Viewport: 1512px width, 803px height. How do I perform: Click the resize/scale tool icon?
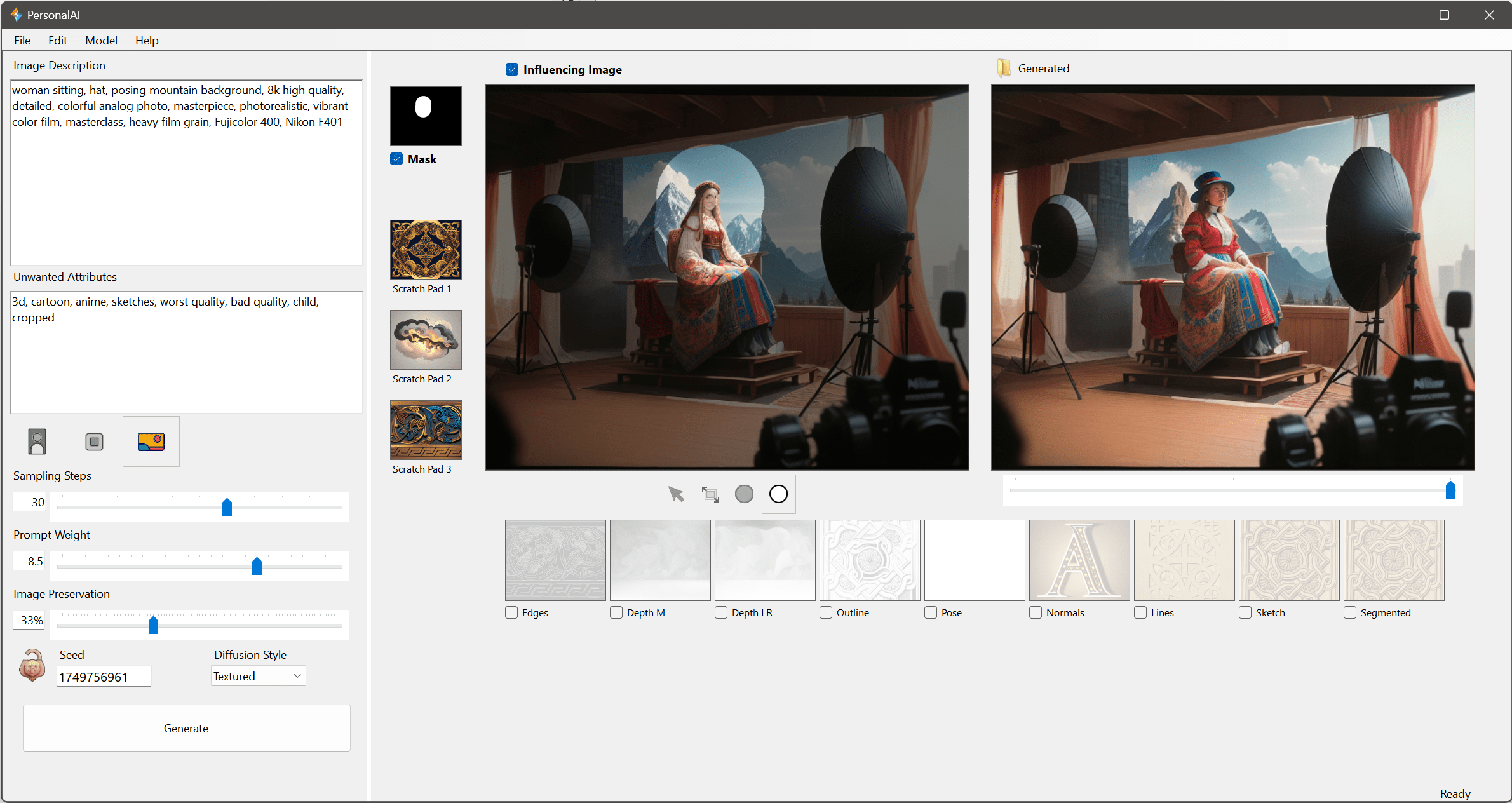tap(710, 494)
